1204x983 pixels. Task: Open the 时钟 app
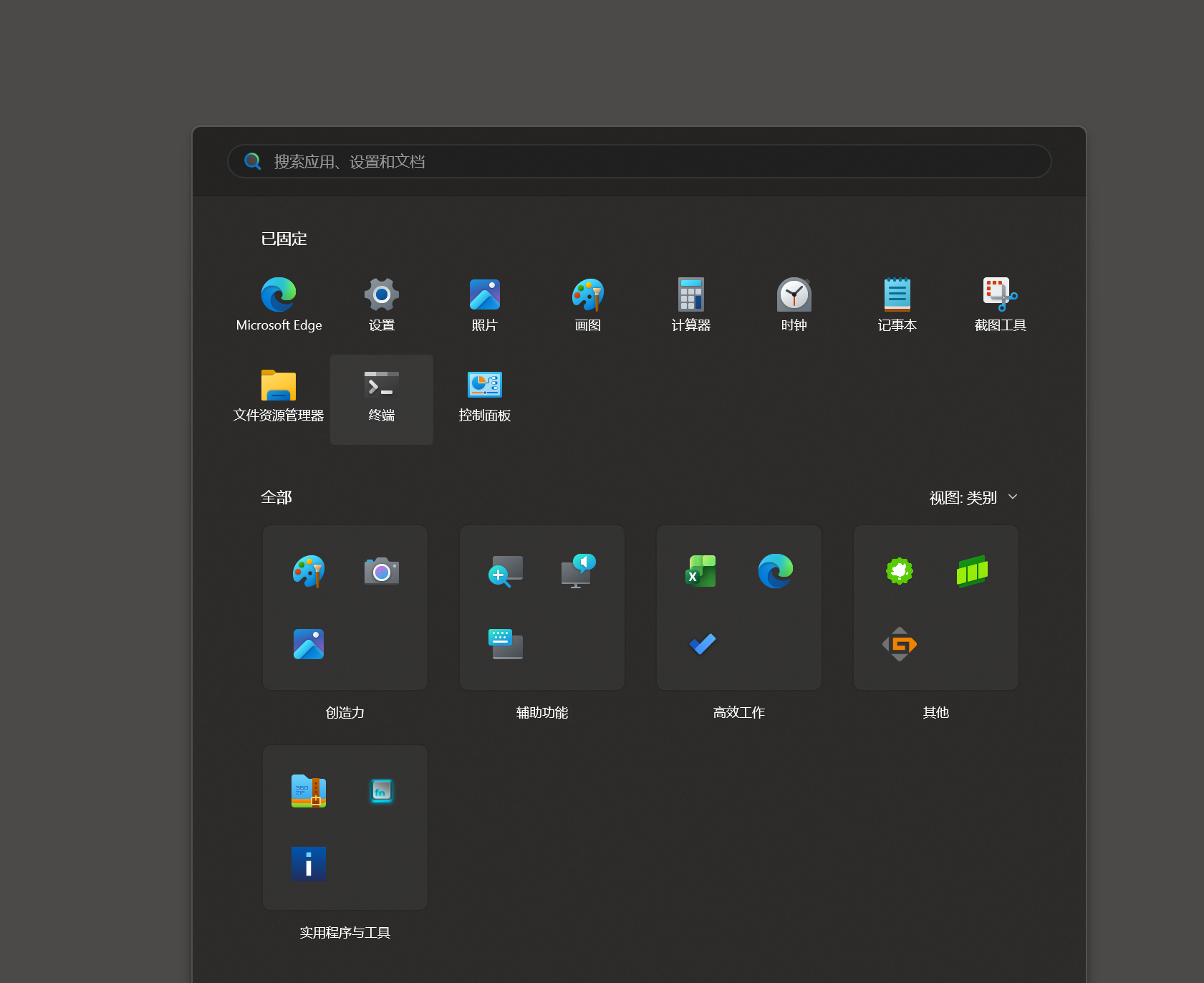point(794,305)
